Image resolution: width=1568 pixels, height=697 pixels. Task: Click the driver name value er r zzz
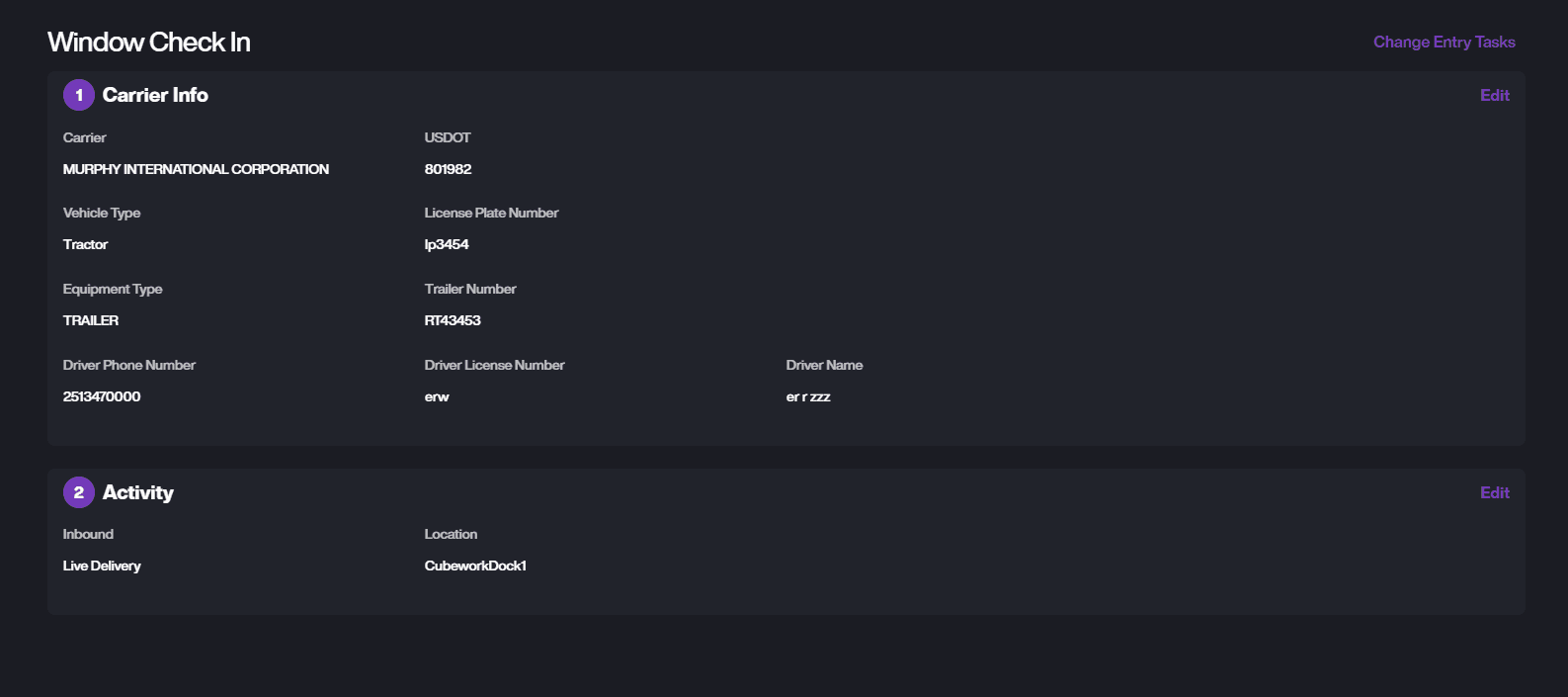pos(808,396)
